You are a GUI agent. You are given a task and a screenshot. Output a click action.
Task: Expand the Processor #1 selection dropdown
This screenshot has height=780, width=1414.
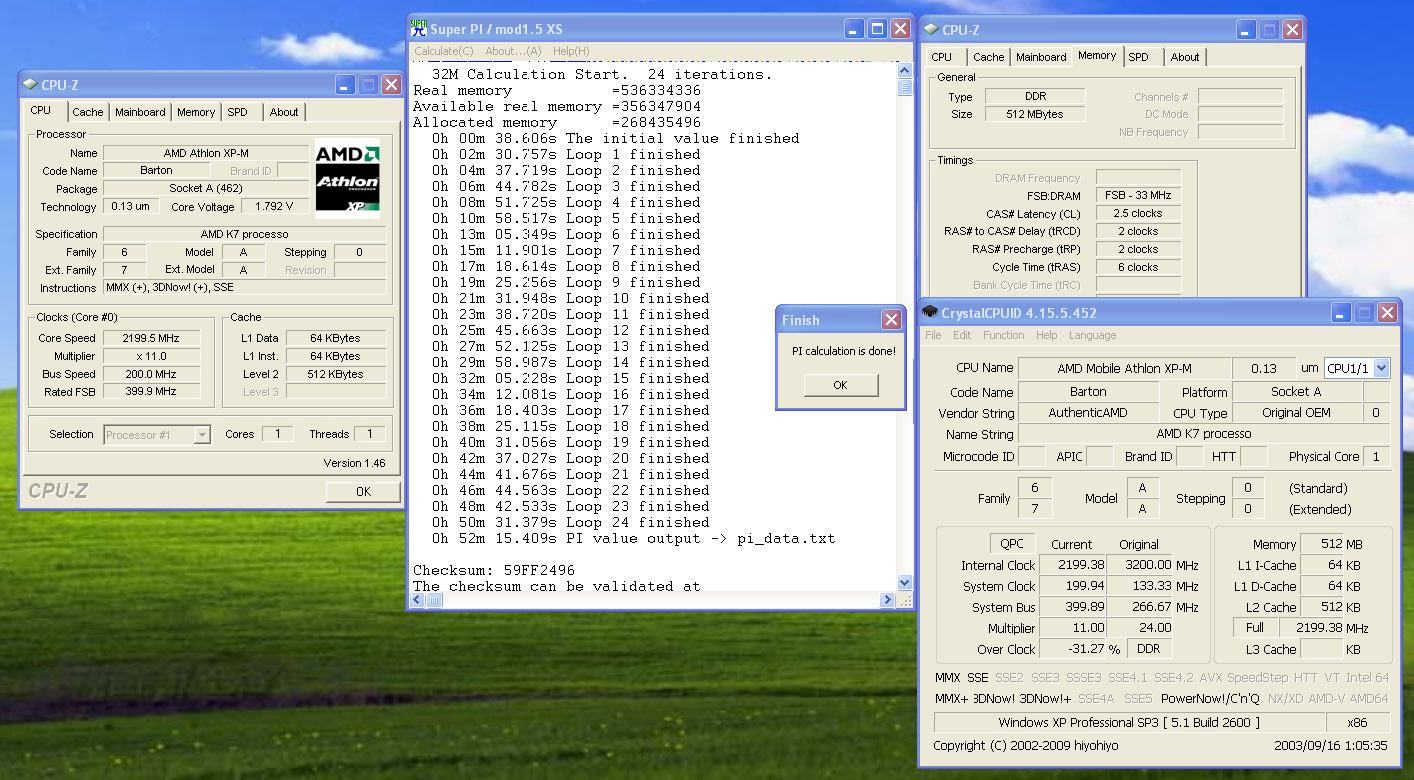pyautogui.click(x=202, y=434)
